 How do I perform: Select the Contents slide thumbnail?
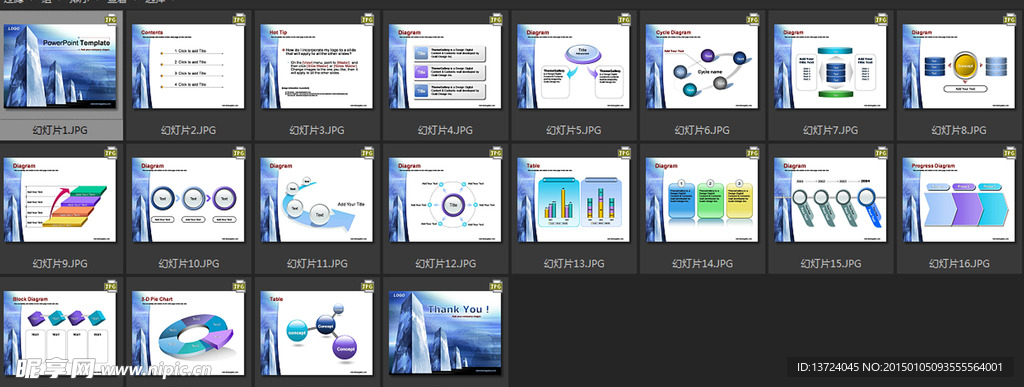click(x=189, y=66)
